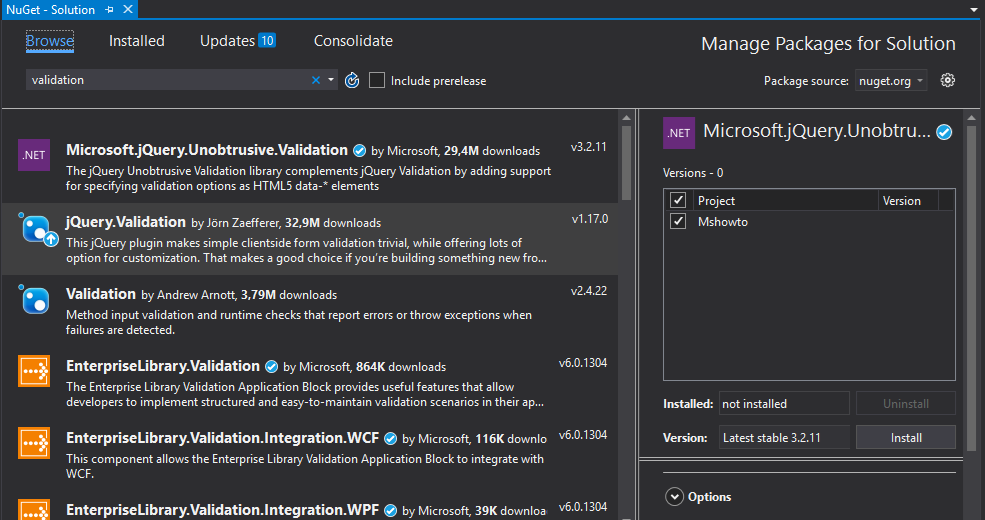Click the Validation package icon by Andrew Arnott
The height and width of the screenshot is (520, 985).
(x=34, y=299)
